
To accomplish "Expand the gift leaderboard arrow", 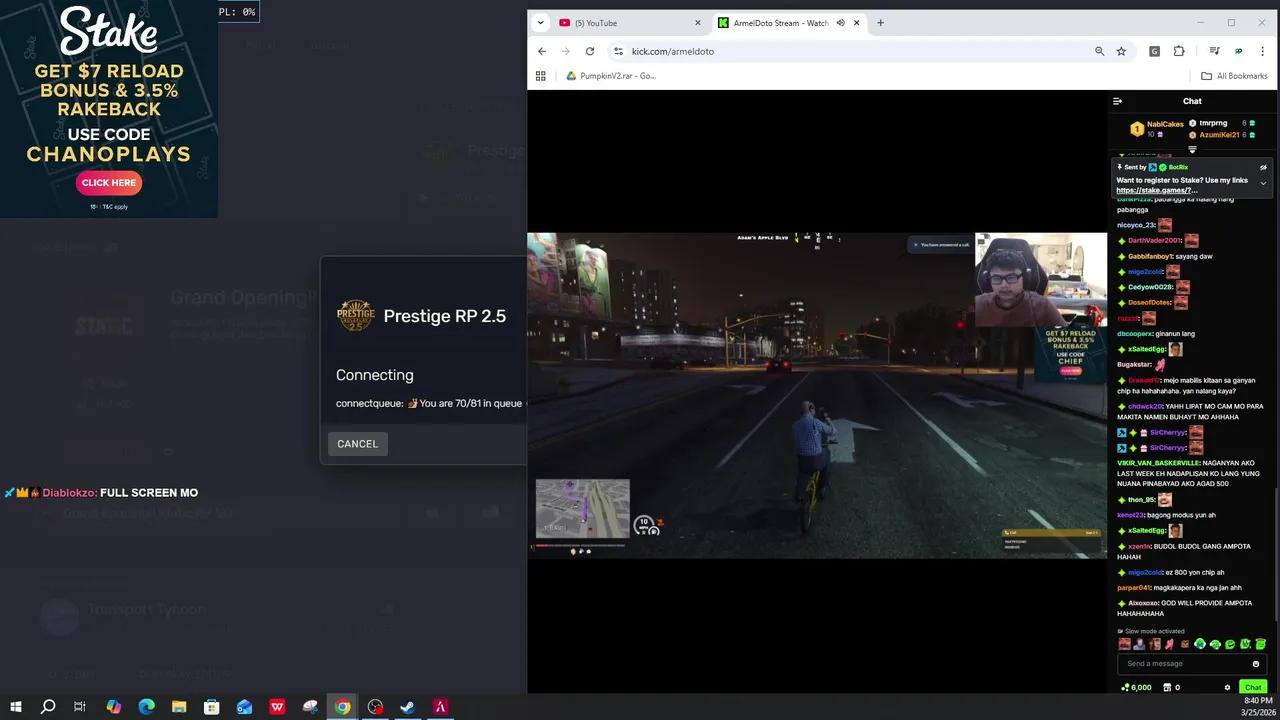I will [x=1192, y=150].
